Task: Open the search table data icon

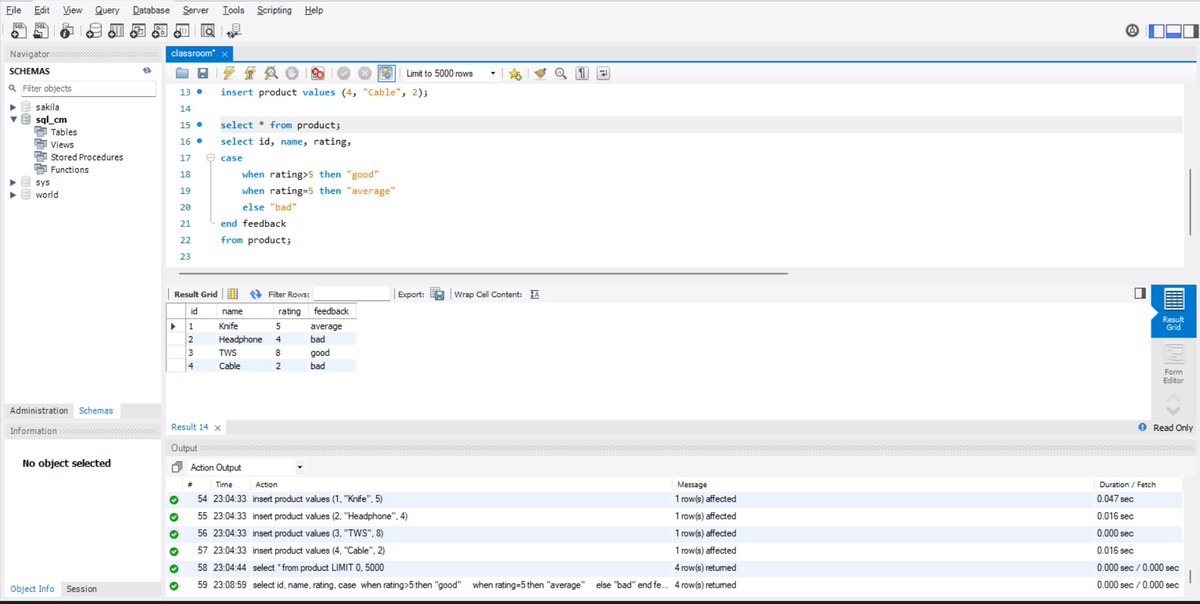Action: (x=210, y=32)
